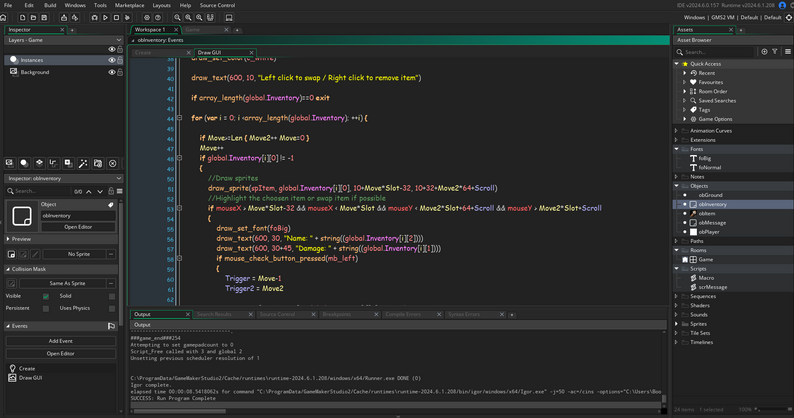Zoom in workspace with magnifier plus icon
Image resolution: width=794 pixels, height=418 pixels.
[199, 17]
